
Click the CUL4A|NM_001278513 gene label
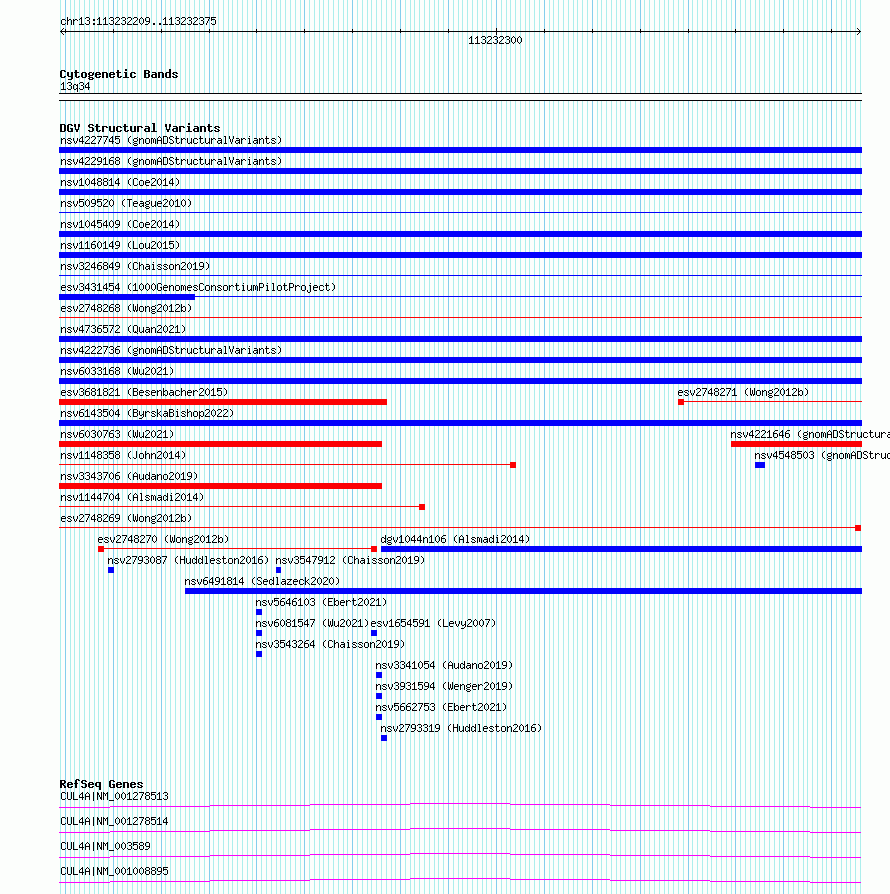[x=114, y=797]
